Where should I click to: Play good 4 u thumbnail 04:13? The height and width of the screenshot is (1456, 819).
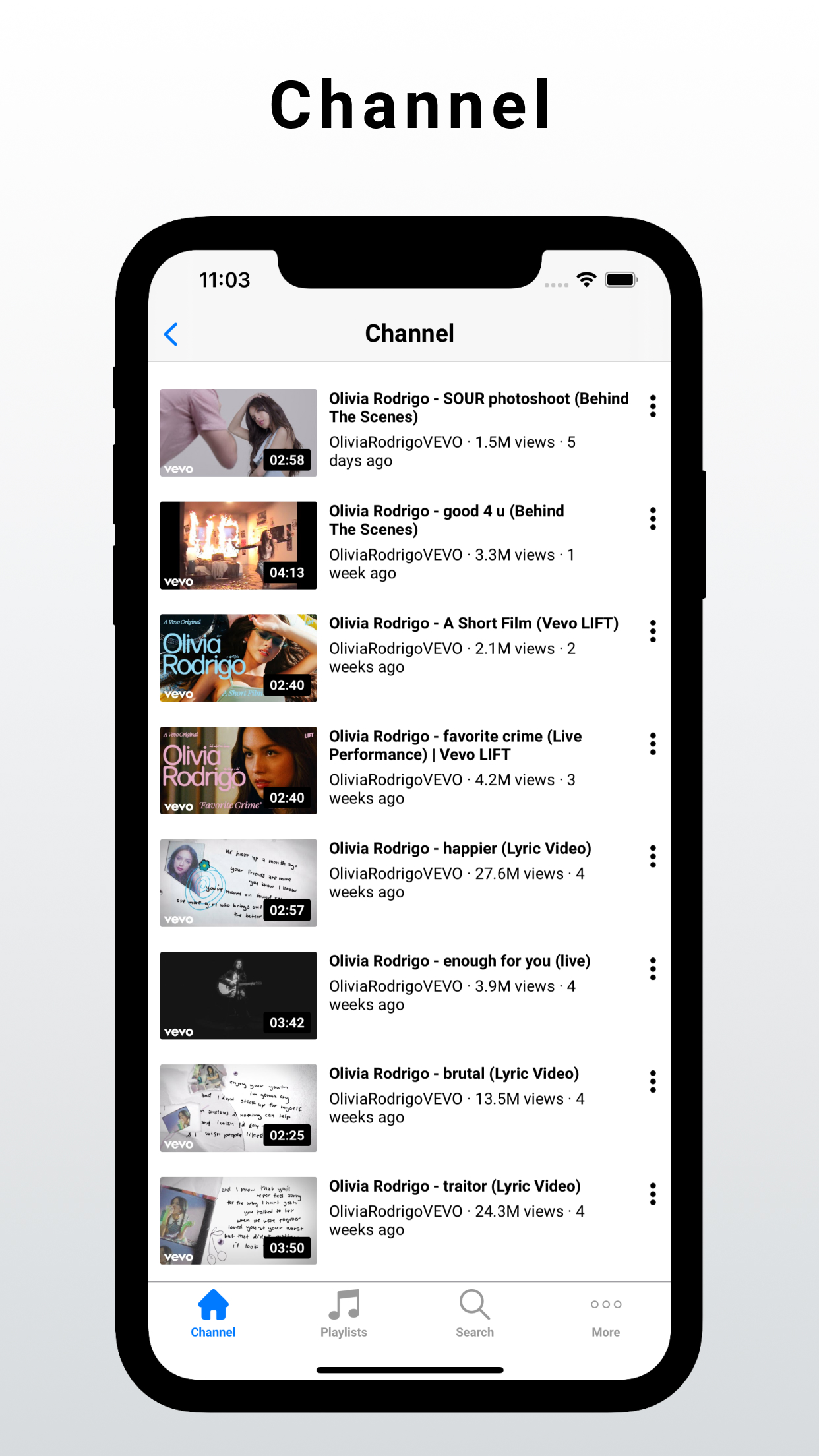point(238,545)
